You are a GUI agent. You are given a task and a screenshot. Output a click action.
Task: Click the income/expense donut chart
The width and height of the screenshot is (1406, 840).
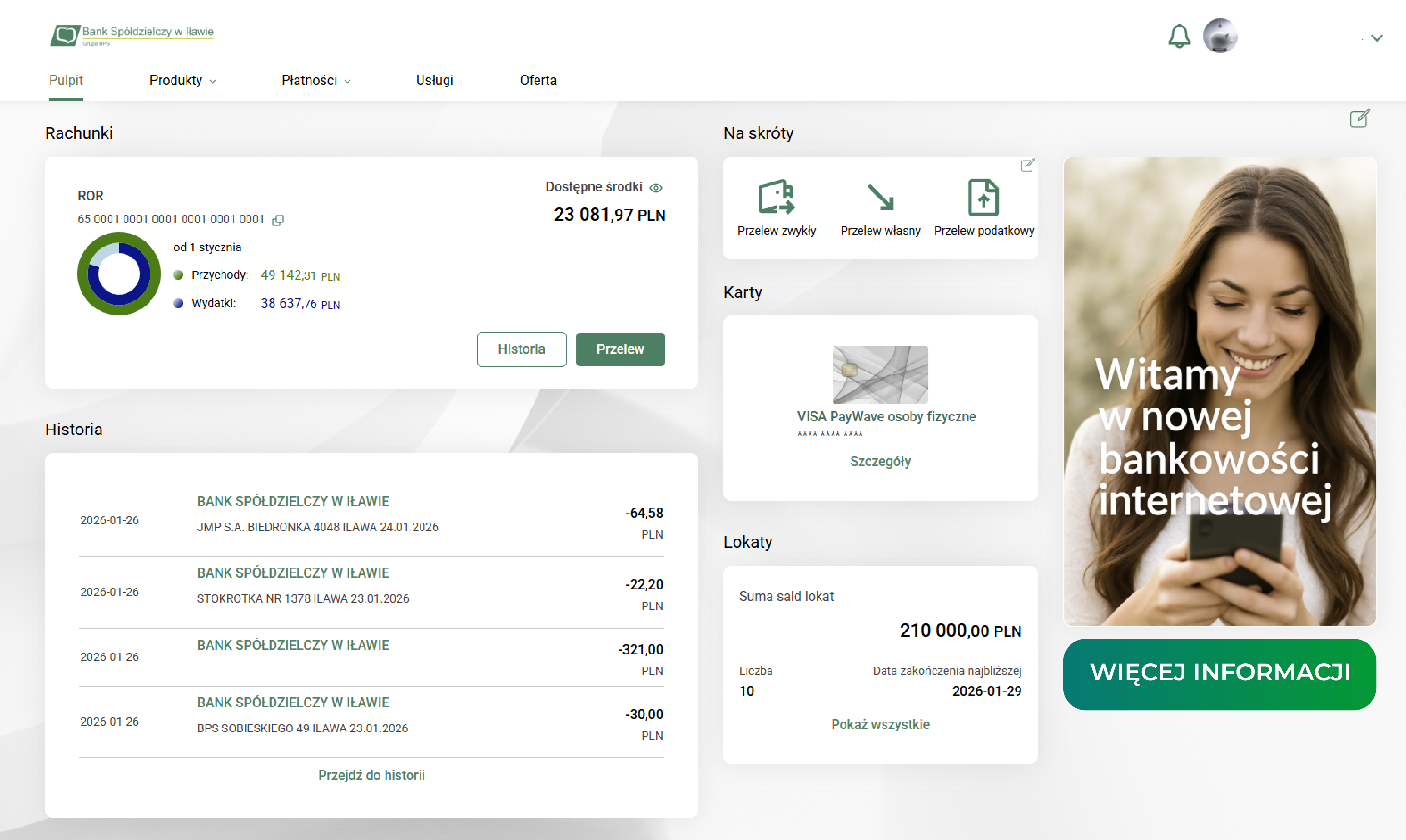[x=119, y=274]
